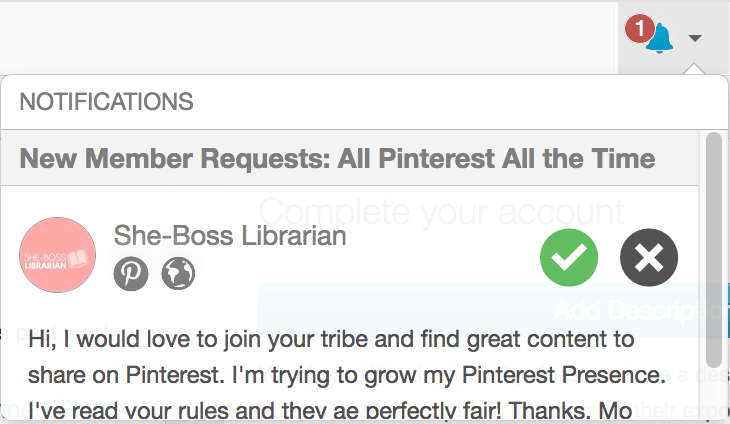Open the She-Boss Librarian name link

230,236
